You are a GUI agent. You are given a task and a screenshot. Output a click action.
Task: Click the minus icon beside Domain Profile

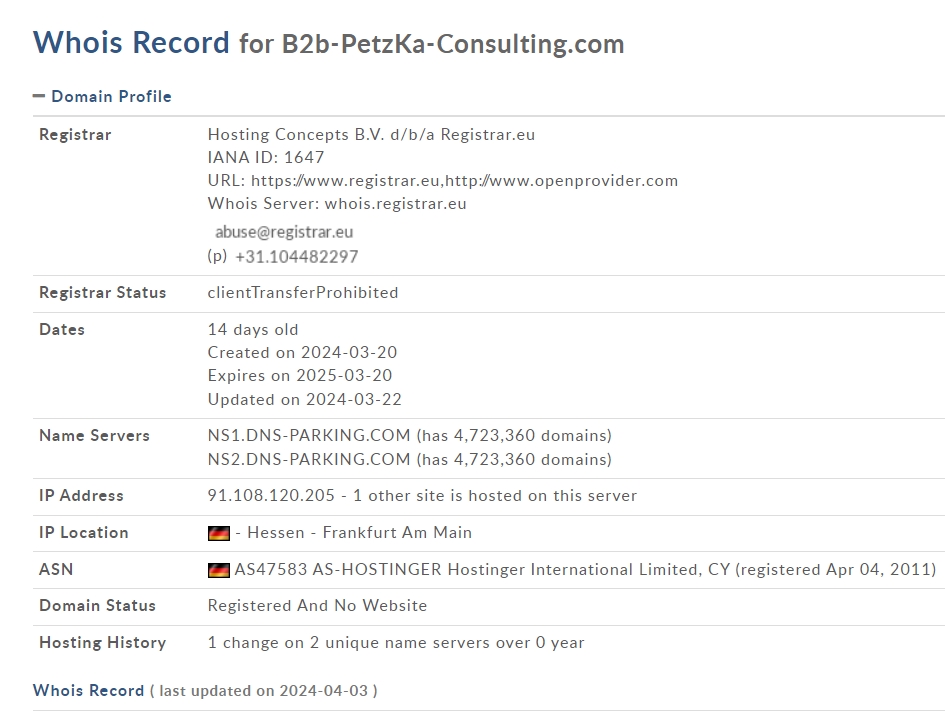[x=39, y=96]
